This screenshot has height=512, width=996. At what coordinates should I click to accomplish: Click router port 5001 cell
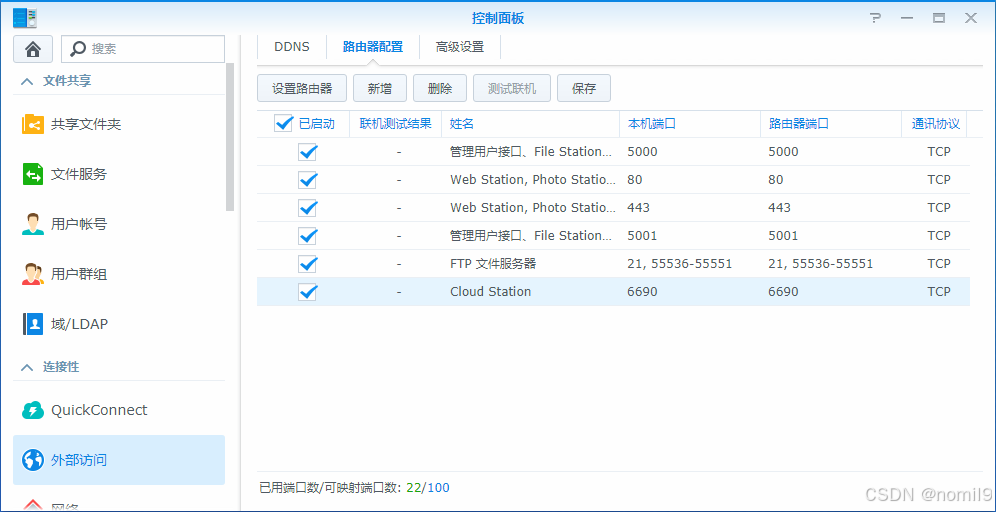pos(783,236)
